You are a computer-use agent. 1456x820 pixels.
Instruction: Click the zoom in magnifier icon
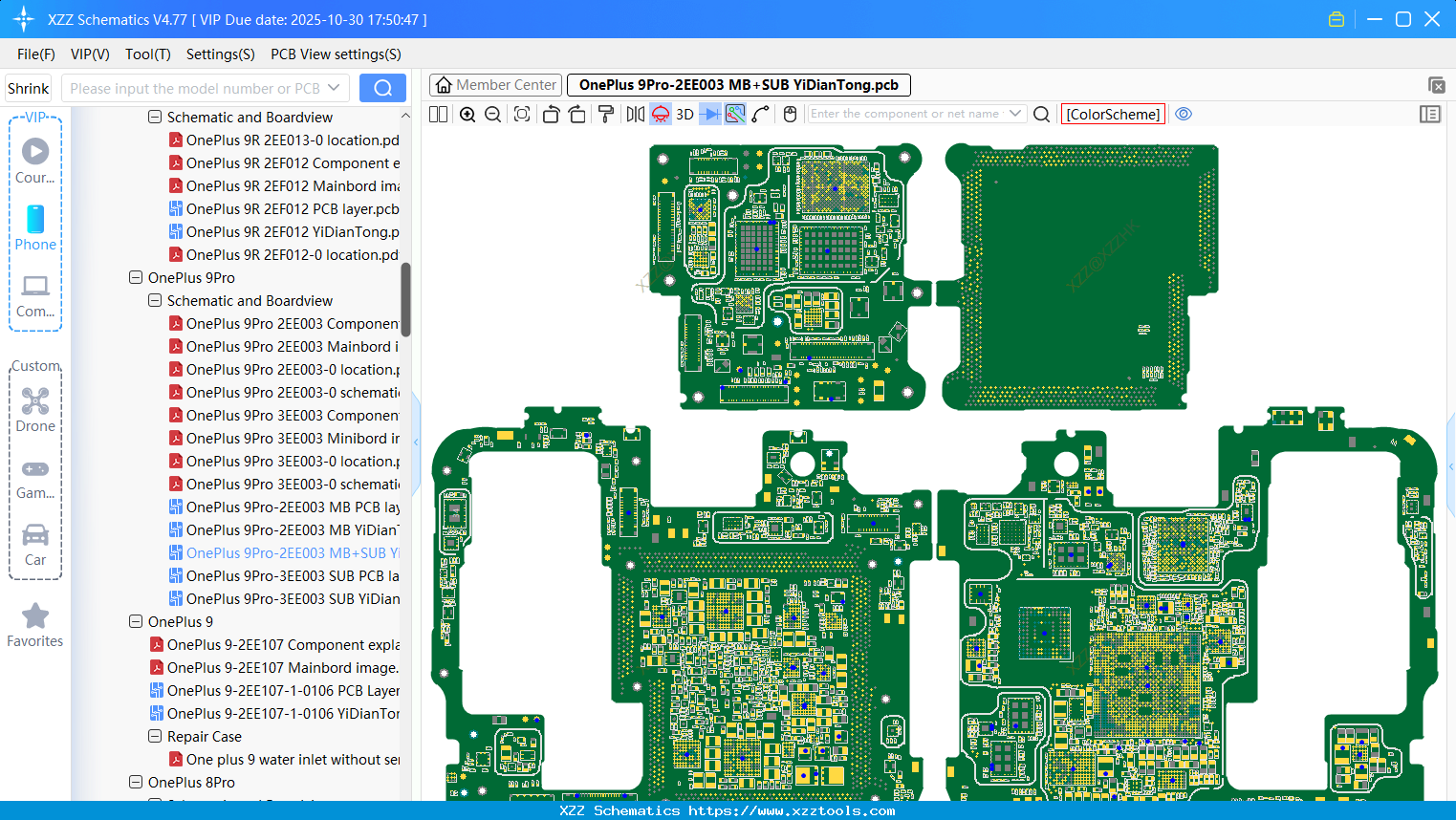[467, 115]
